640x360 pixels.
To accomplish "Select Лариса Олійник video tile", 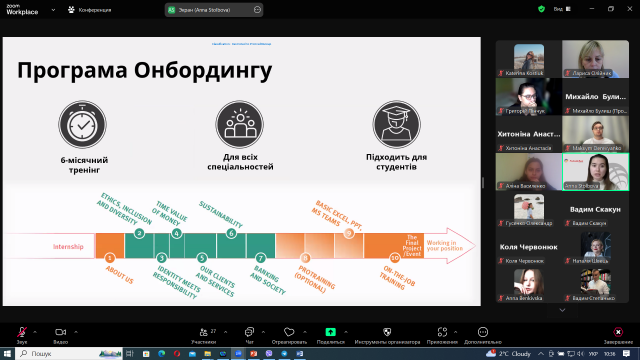I will 596,59.
